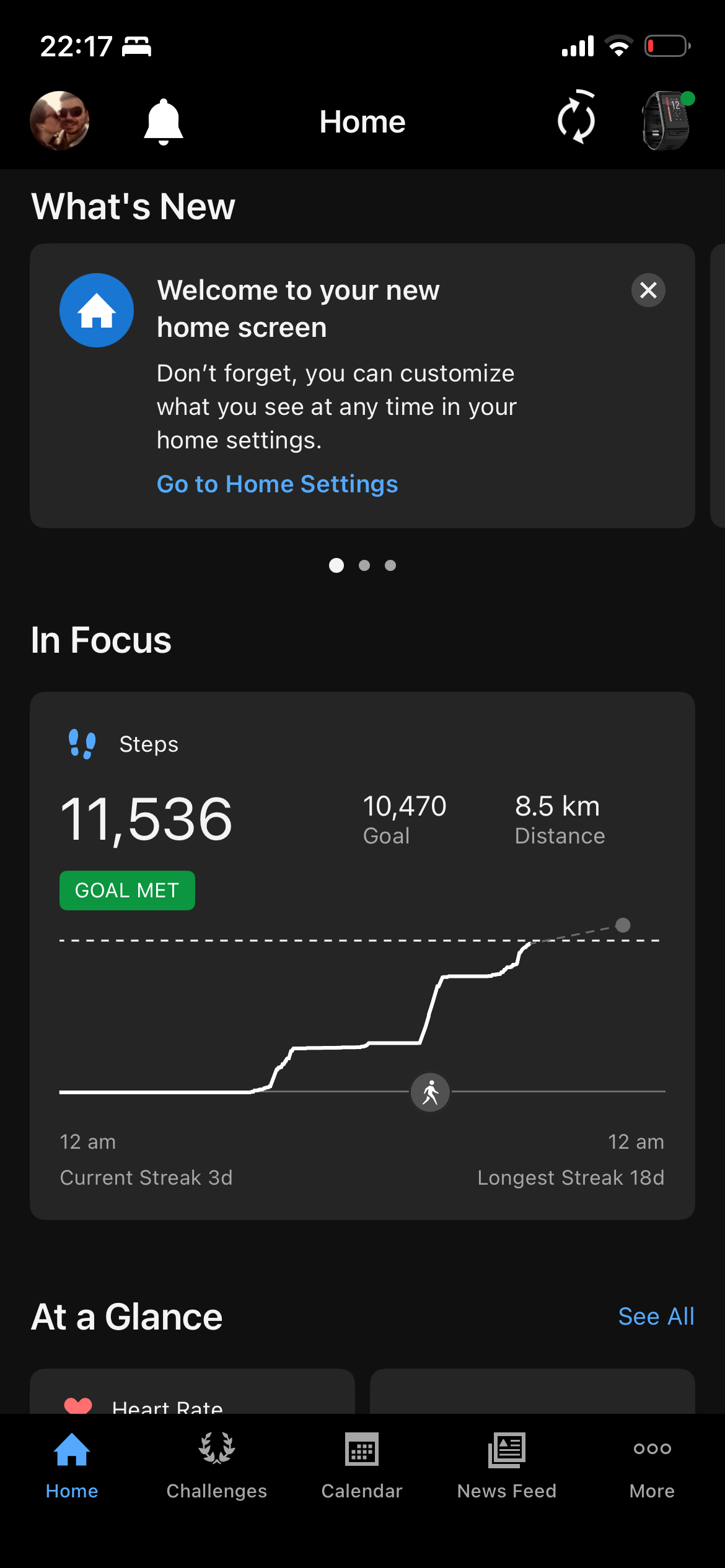Screen dimensions: 725x1568
Task: Open the profile avatar photo
Action: pos(59,121)
